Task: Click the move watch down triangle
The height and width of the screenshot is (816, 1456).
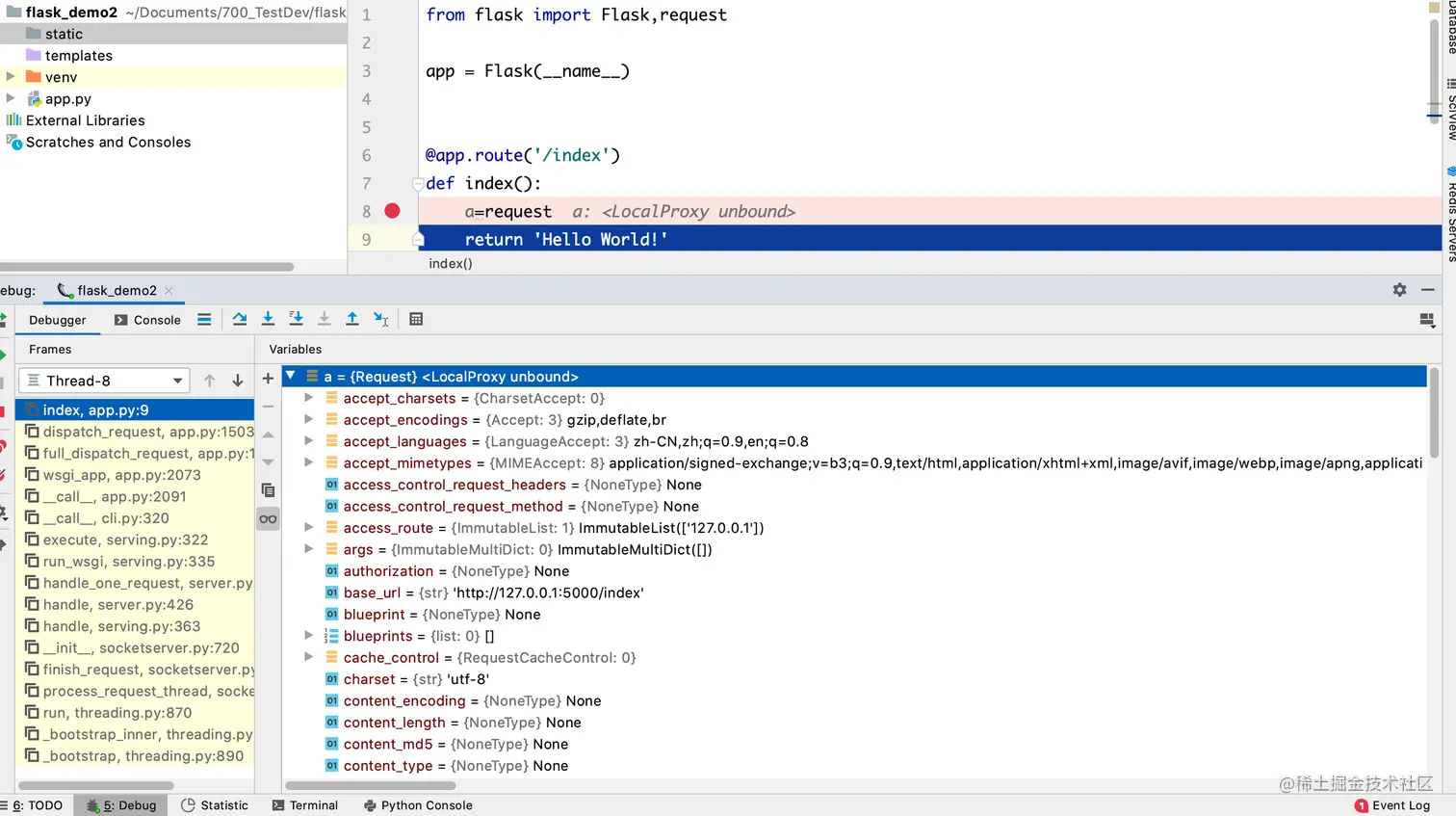Action: [x=268, y=462]
